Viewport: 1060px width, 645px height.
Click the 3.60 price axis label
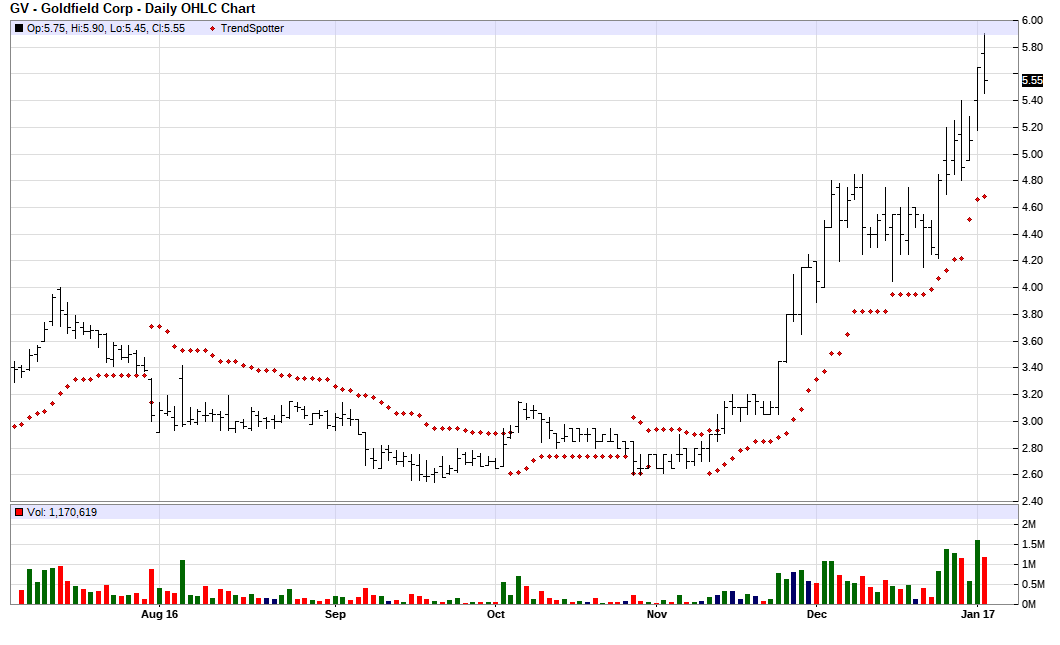point(1032,341)
